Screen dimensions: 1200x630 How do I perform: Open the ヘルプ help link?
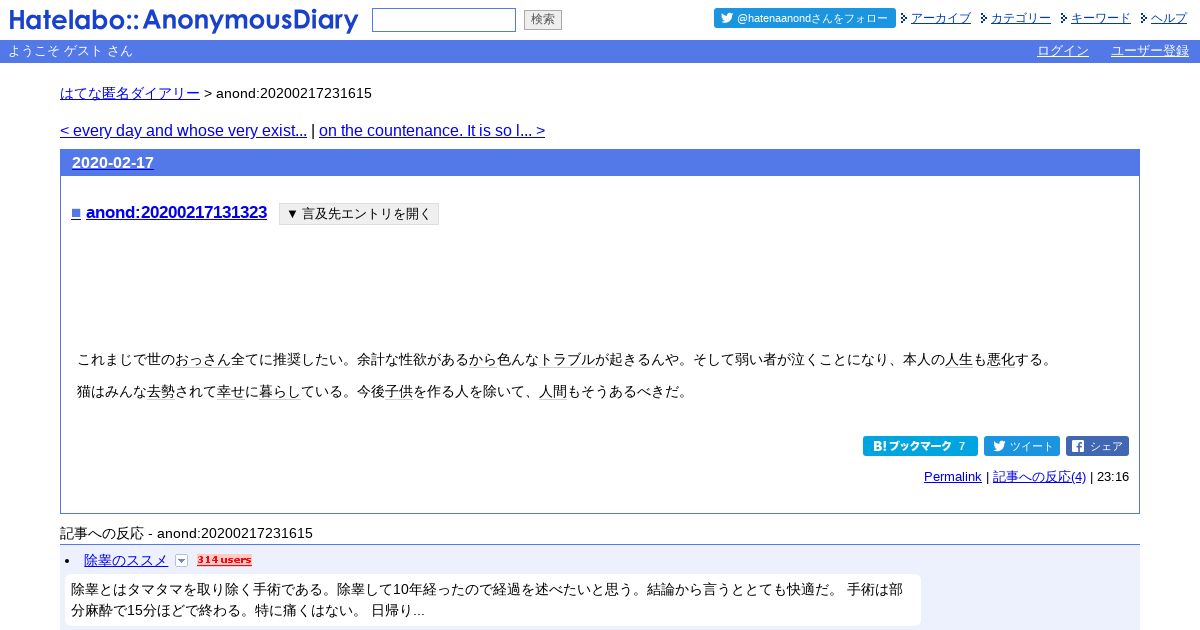(1169, 18)
